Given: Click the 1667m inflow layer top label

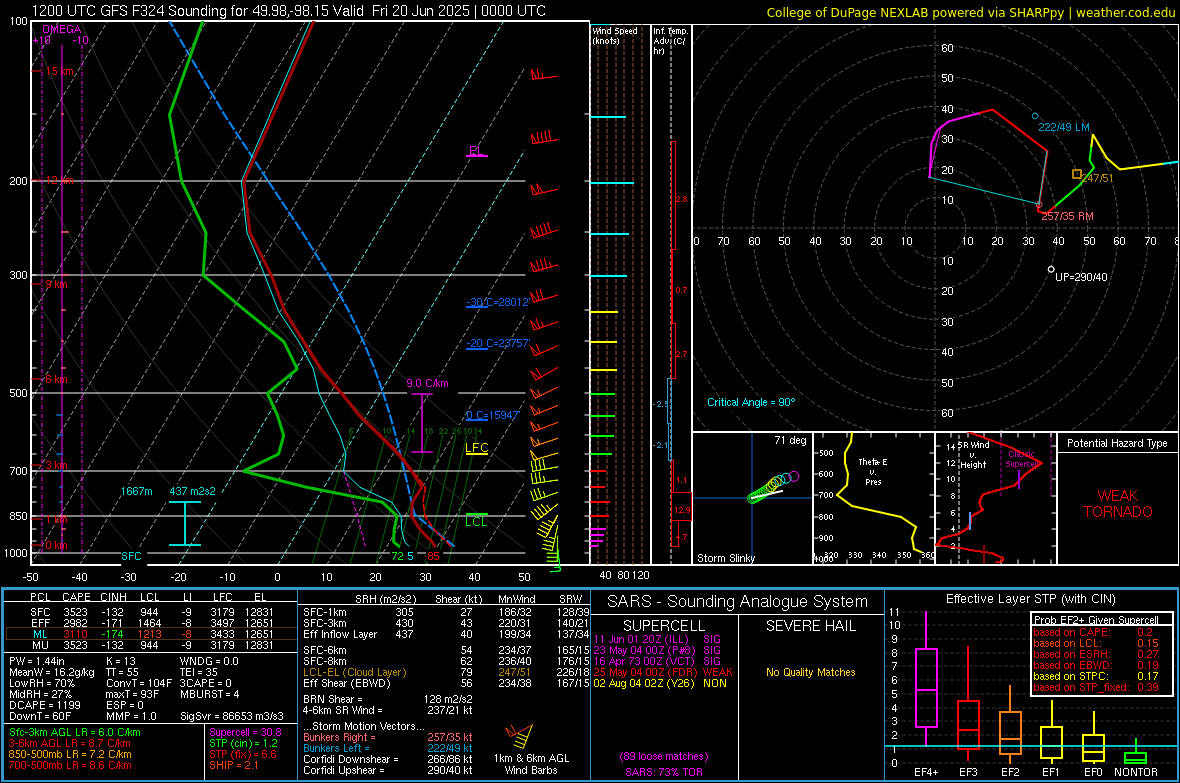Looking at the screenshot, I should click(137, 491).
